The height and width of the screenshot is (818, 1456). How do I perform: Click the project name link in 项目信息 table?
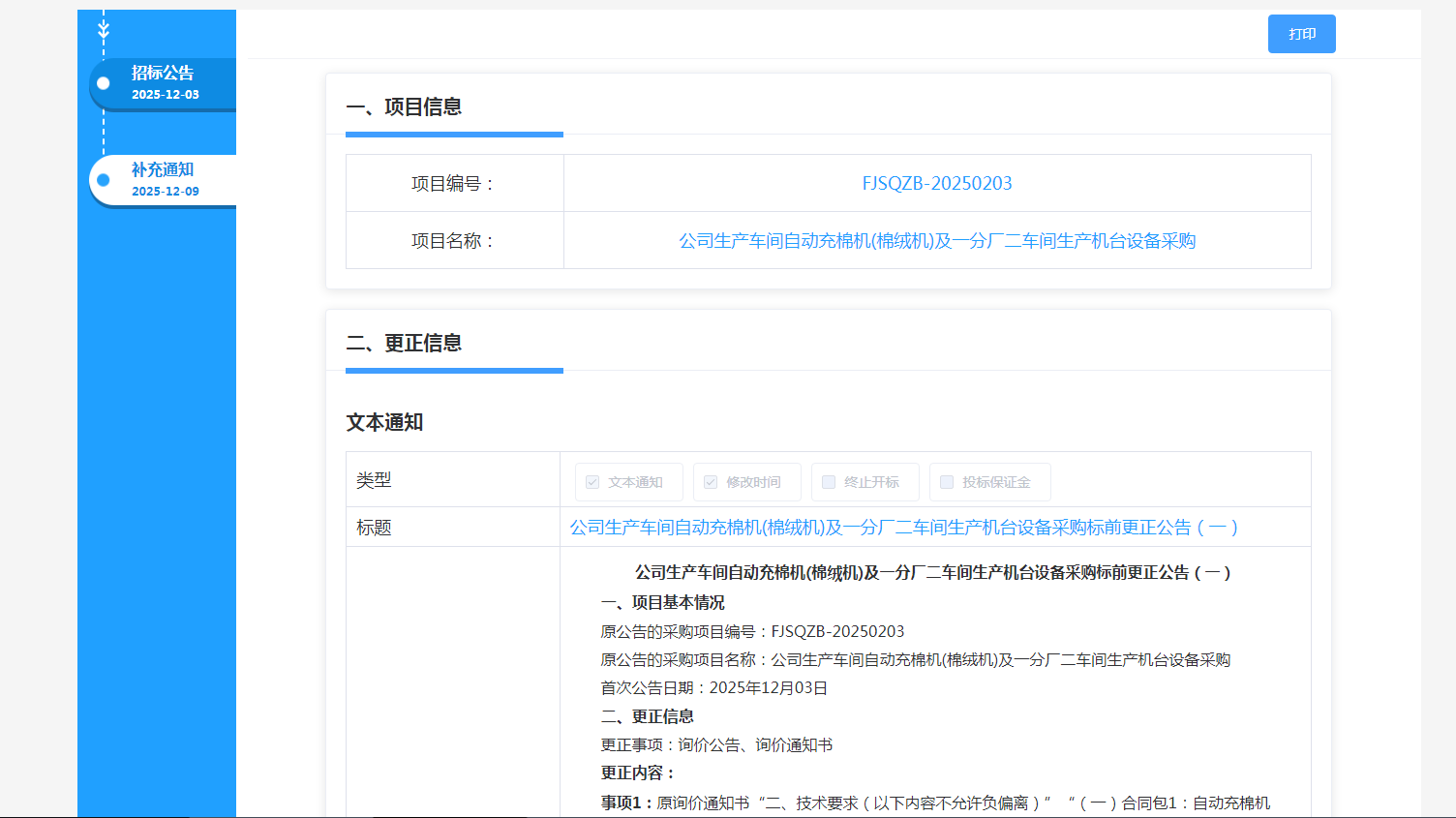[x=936, y=241]
